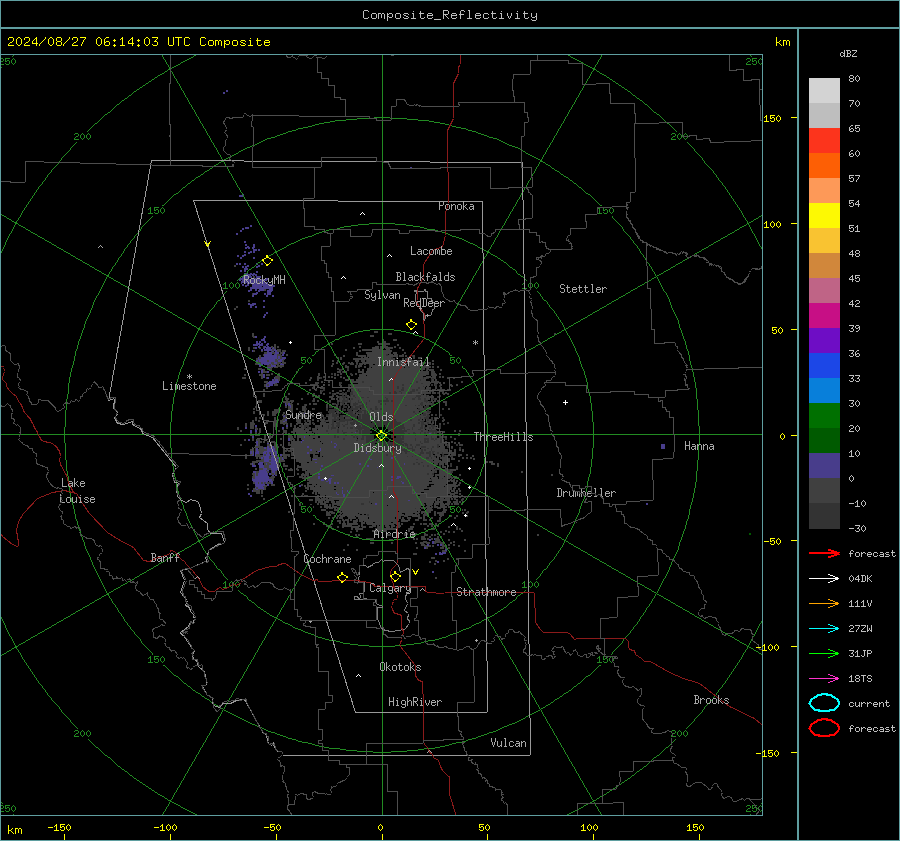
Task: Click the -150 tick on bottom axis
Action: pos(59,828)
